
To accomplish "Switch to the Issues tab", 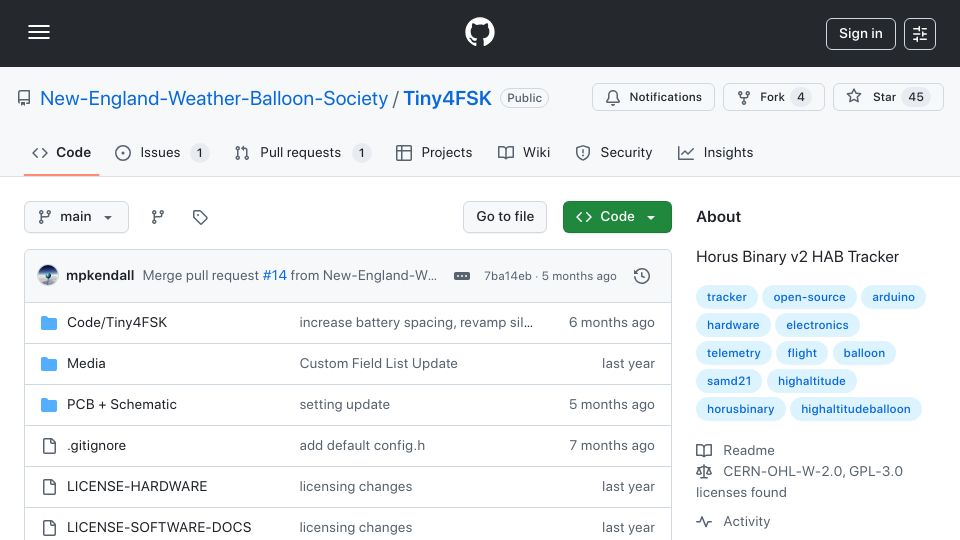I will [162, 152].
